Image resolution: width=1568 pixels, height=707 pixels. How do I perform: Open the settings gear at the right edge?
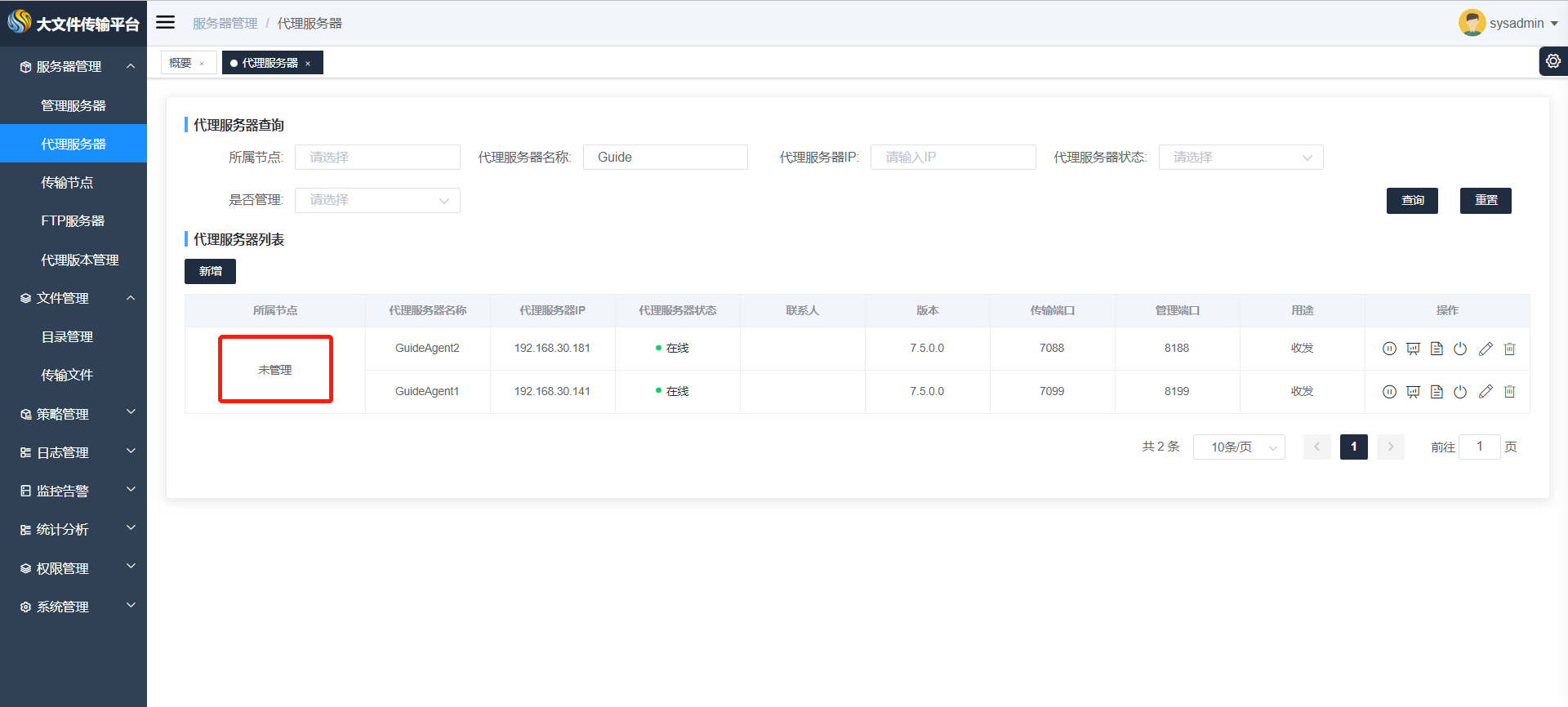1553,61
